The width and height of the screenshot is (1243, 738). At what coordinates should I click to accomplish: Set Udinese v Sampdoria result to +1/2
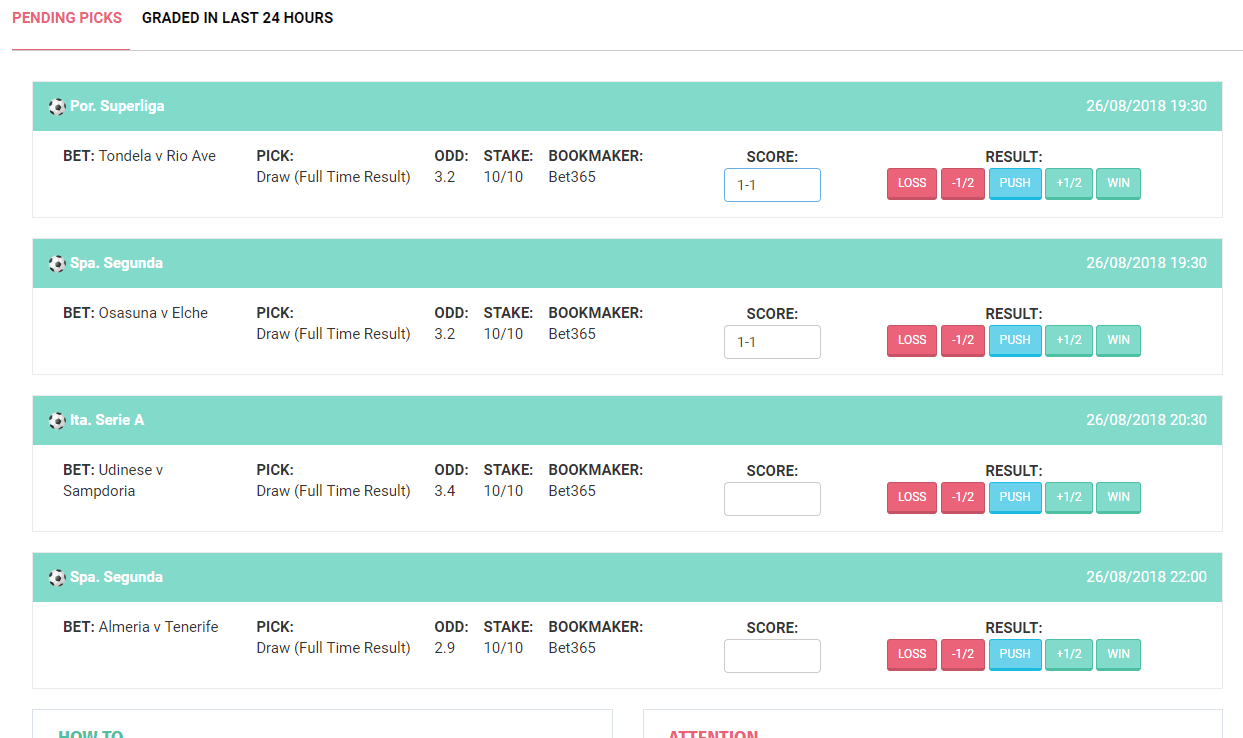1068,498
